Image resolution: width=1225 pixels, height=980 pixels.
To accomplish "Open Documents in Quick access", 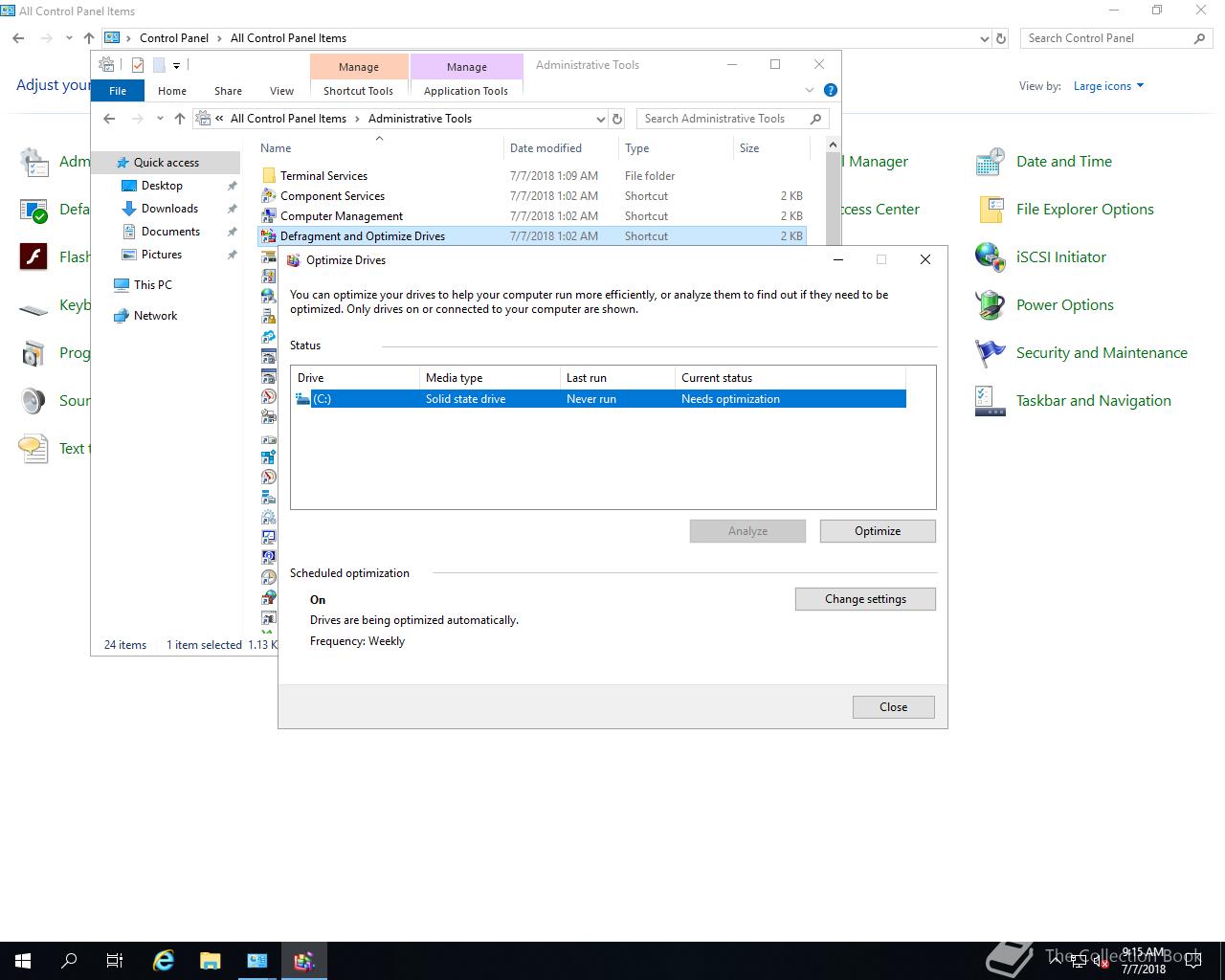I will click(170, 232).
